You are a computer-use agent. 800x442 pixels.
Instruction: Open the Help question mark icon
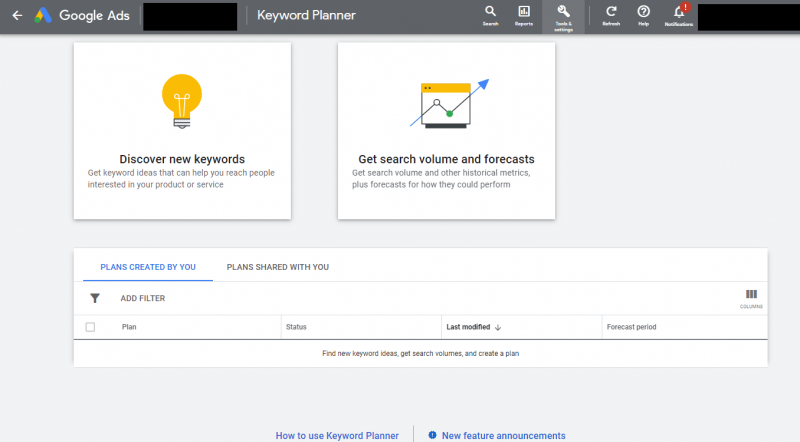[644, 14]
